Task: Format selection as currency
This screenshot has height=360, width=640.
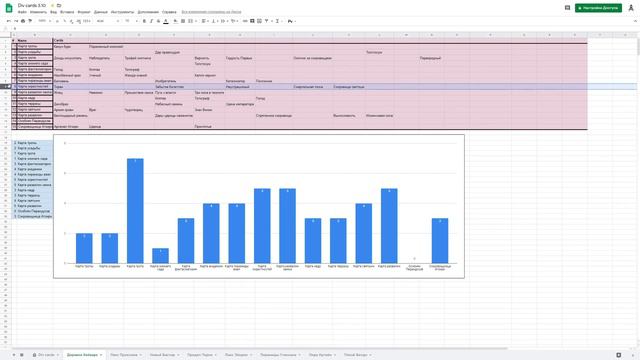Action: 57,21
